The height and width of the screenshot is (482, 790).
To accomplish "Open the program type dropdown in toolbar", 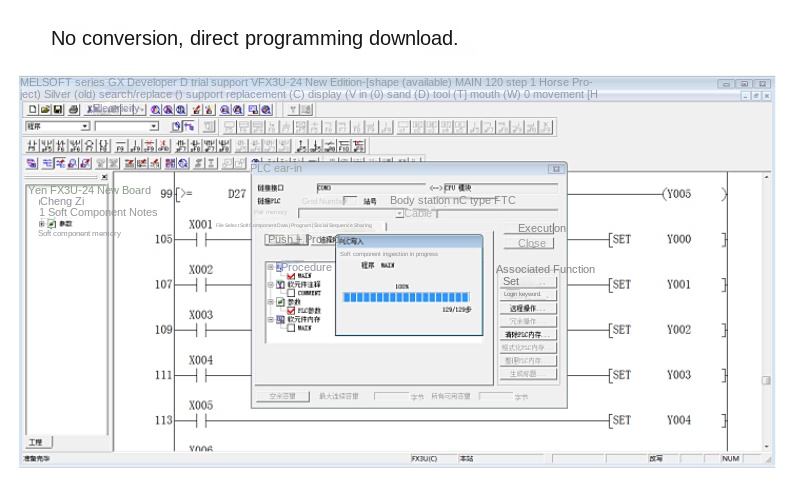I will coord(85,127).
